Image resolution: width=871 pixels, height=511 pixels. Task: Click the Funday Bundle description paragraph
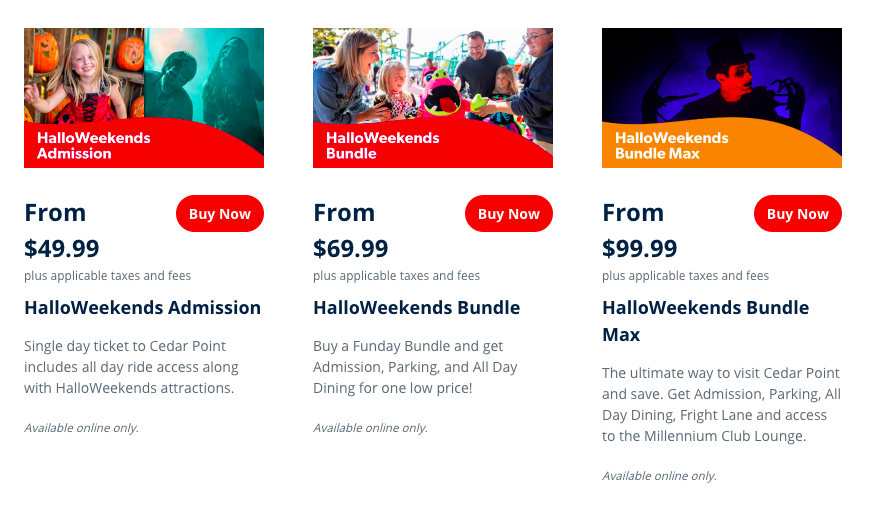(x=415, y=367)
